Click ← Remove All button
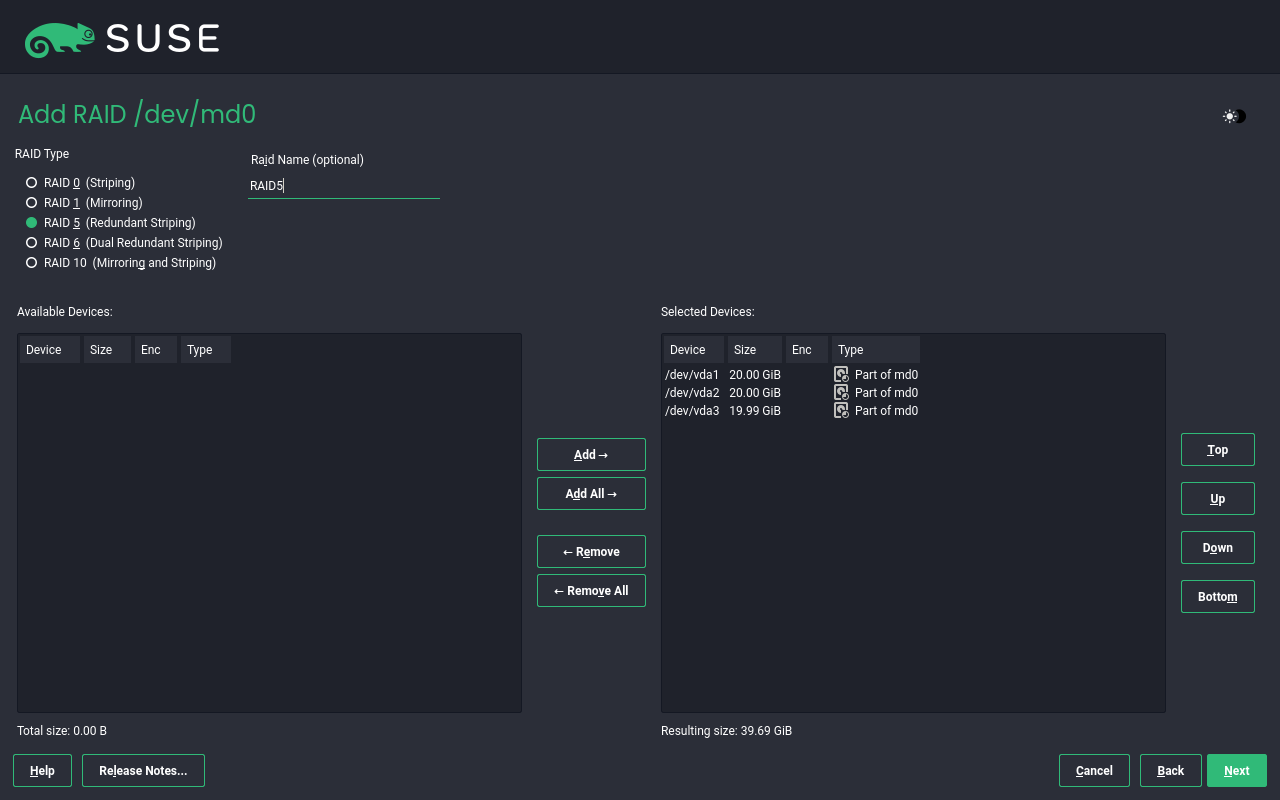The width and height of the screenshot is (1280, 800). tap(591, 591)
